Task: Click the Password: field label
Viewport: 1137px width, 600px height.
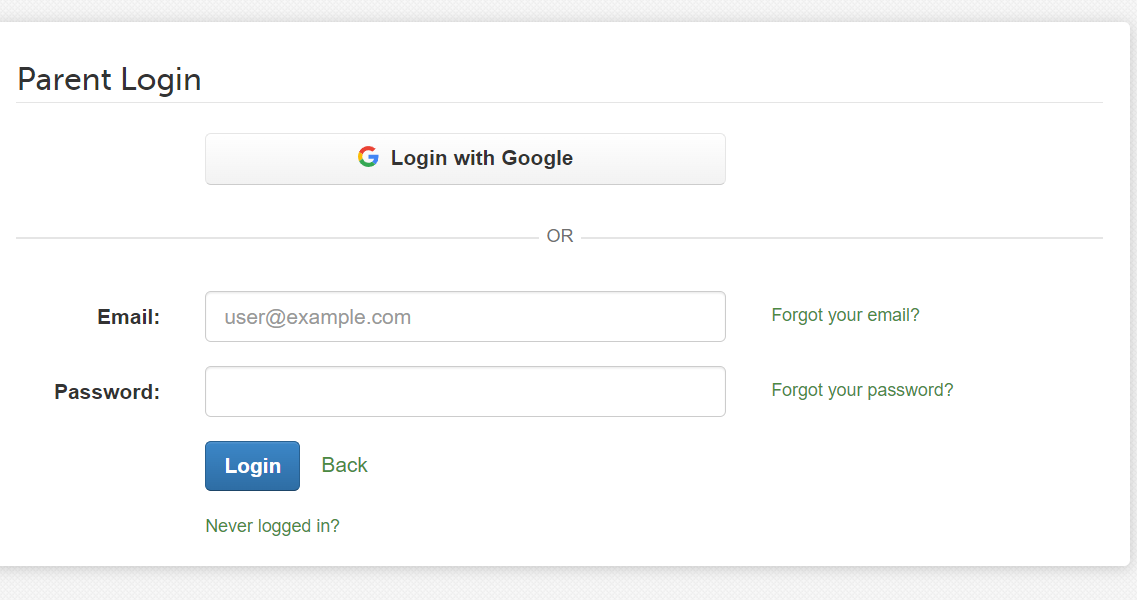Action: point(107,392)
